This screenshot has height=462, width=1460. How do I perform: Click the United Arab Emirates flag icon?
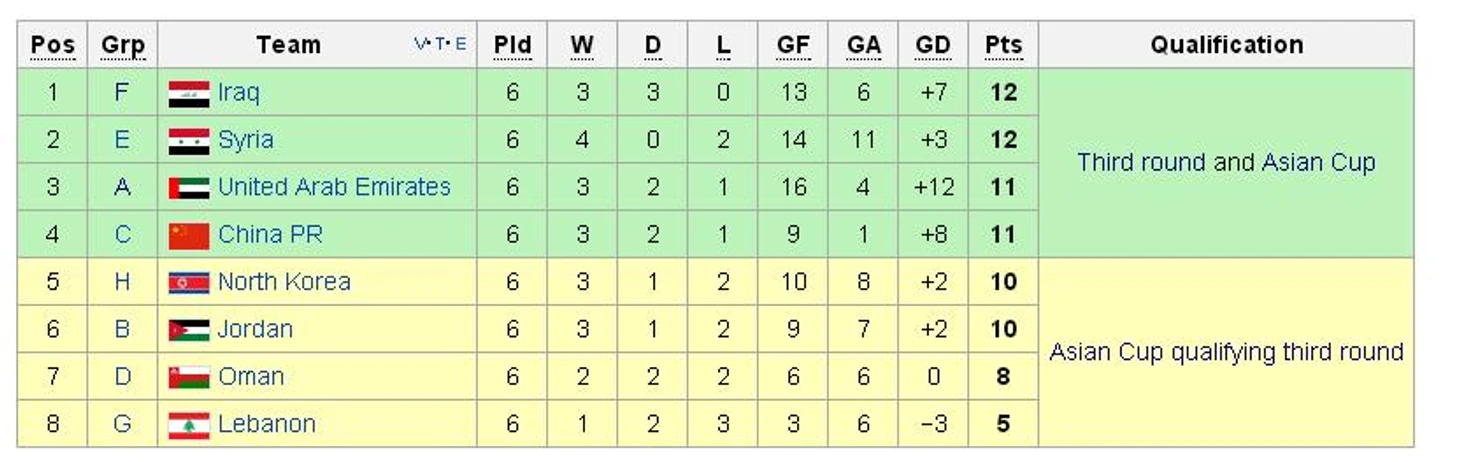click(189, 188)
